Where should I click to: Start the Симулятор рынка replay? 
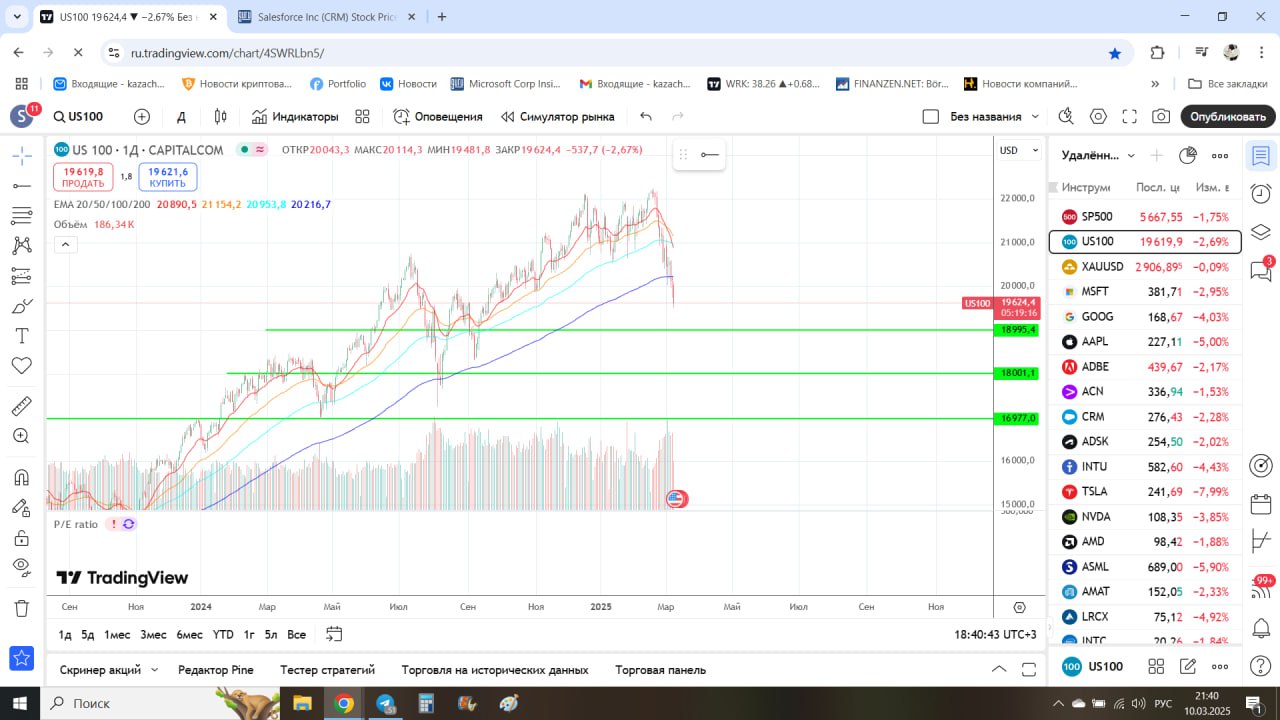(558, 117)
